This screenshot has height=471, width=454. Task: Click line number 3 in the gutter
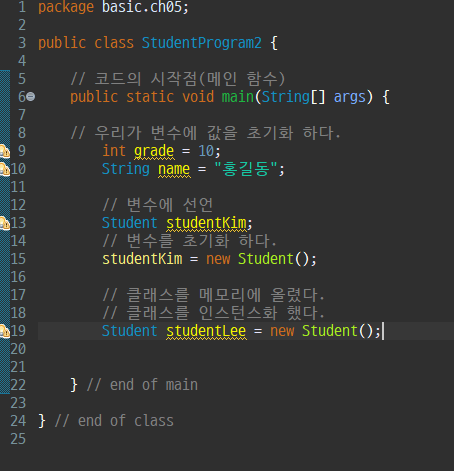(x=22, y=43)
